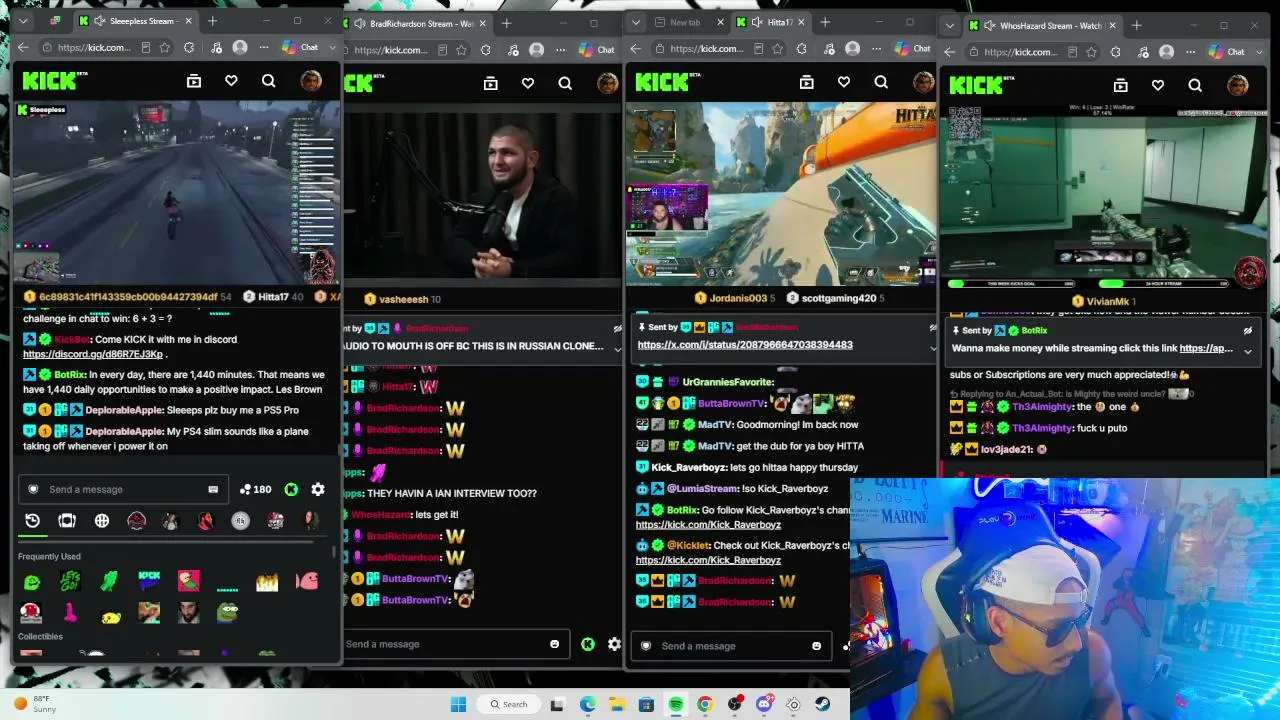Select the globe emotes tab in the emote picker
Image resolution: width=1280 pixels, height=720 pixels.
click(x=102, y=521)
